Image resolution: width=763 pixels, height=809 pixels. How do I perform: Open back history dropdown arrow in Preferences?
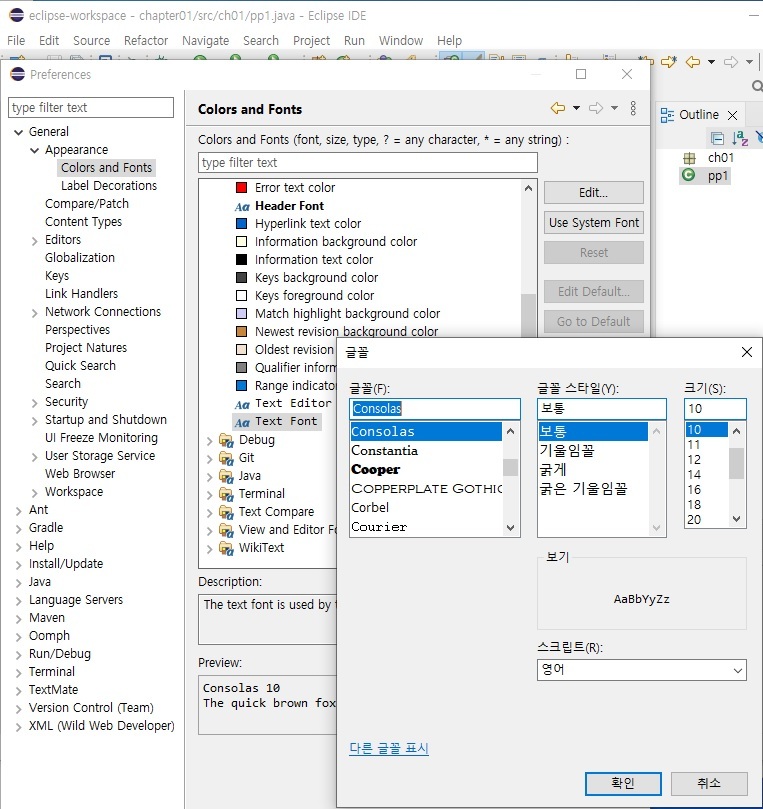pos(576,108)
